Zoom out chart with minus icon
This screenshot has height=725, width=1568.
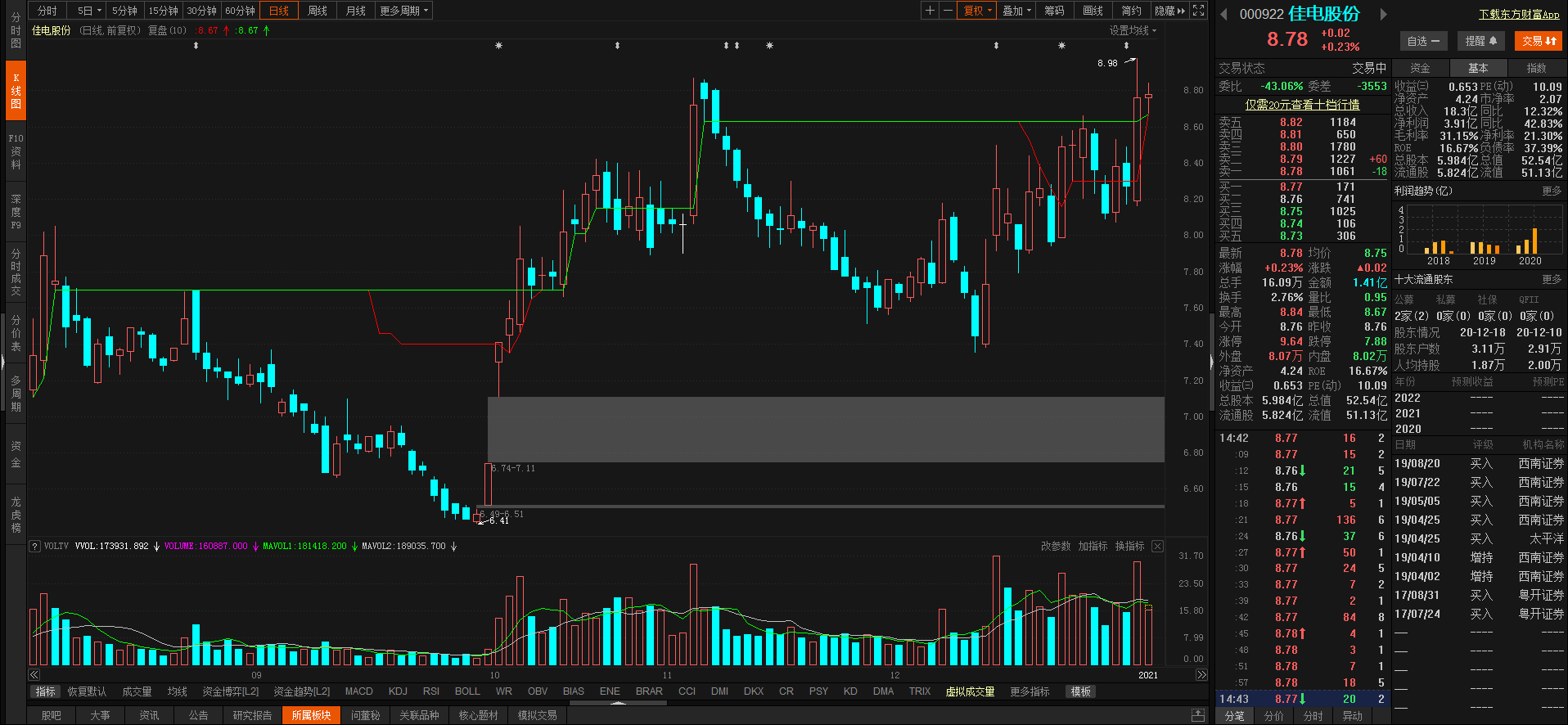(x=948, y=11)
